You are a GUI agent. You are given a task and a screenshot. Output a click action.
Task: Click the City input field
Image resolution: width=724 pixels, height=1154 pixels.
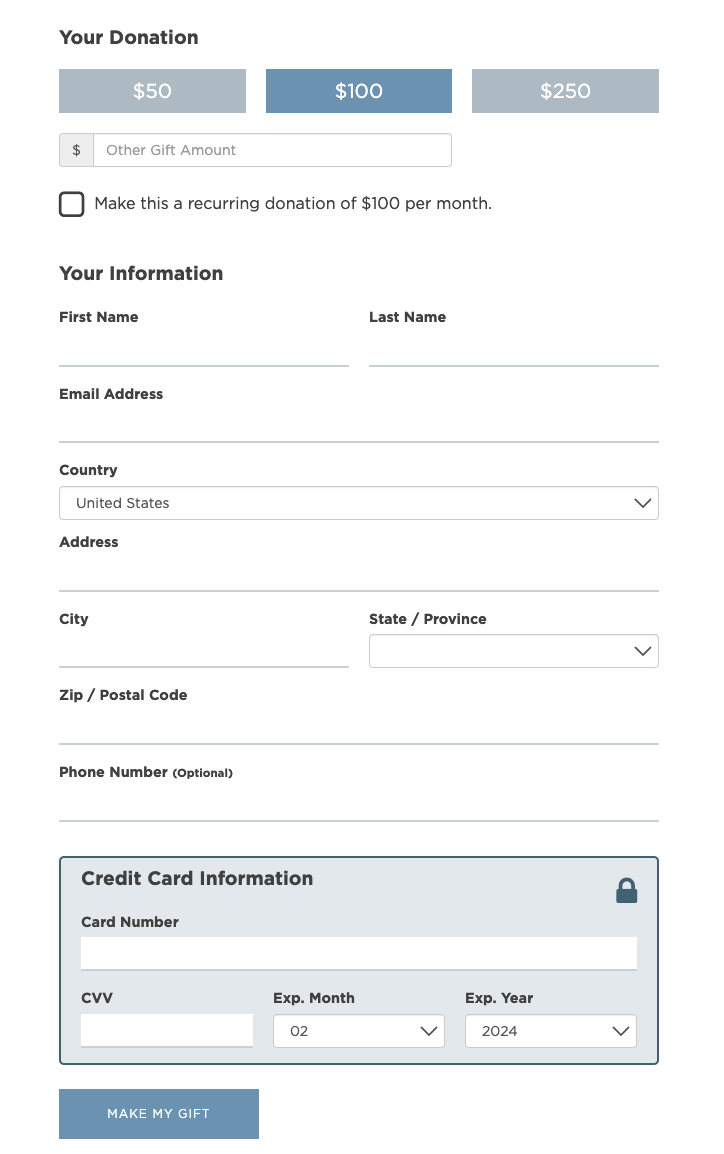coord(203,650)
